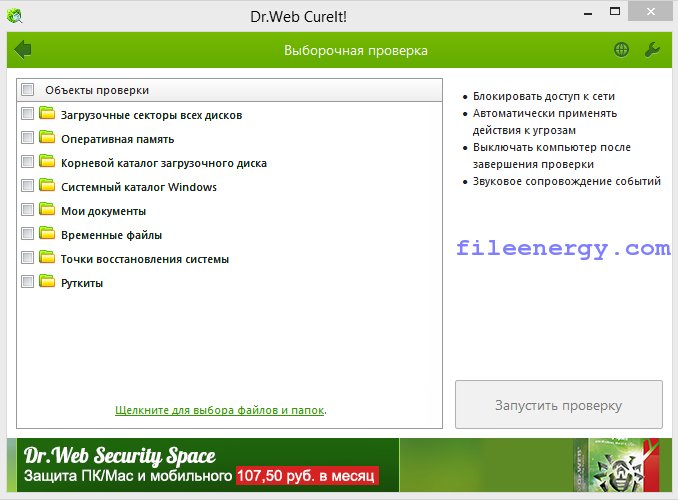Check Мои документы

click(27, 210)
